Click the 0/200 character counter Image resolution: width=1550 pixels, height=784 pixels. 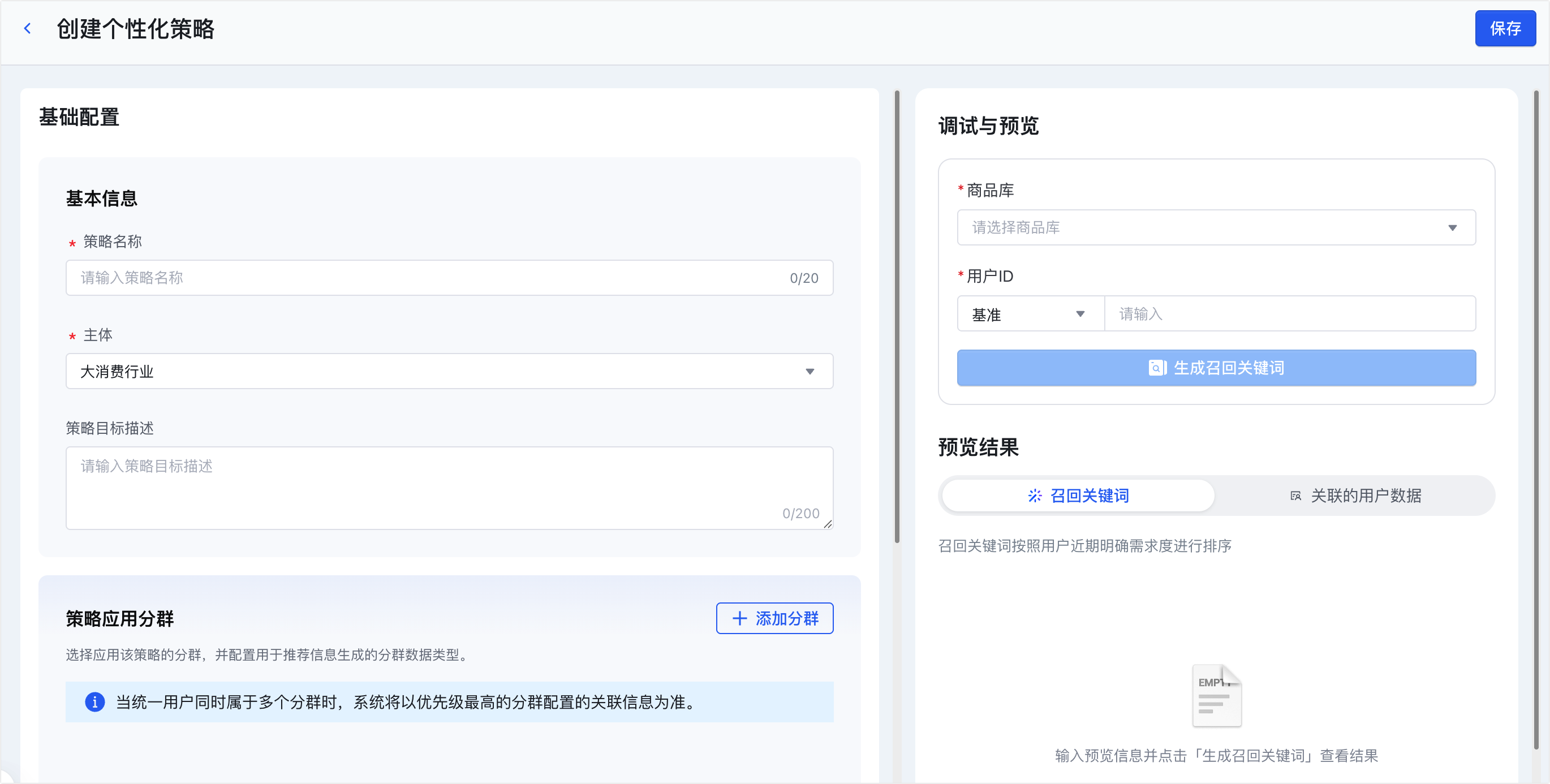click(x=800, y=514)
